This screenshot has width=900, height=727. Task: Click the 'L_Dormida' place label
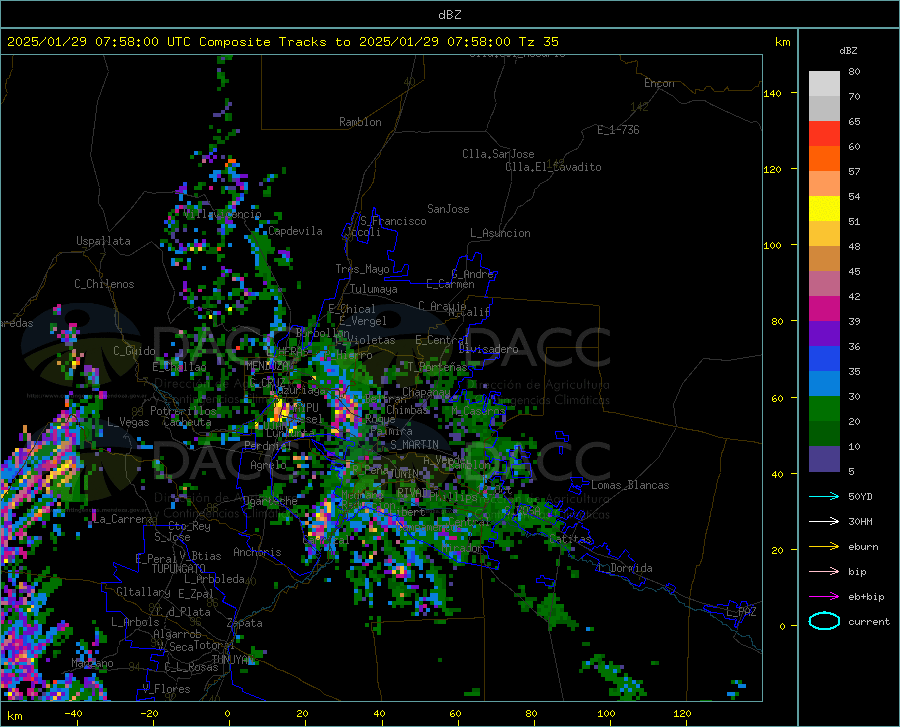pos(624,568)
